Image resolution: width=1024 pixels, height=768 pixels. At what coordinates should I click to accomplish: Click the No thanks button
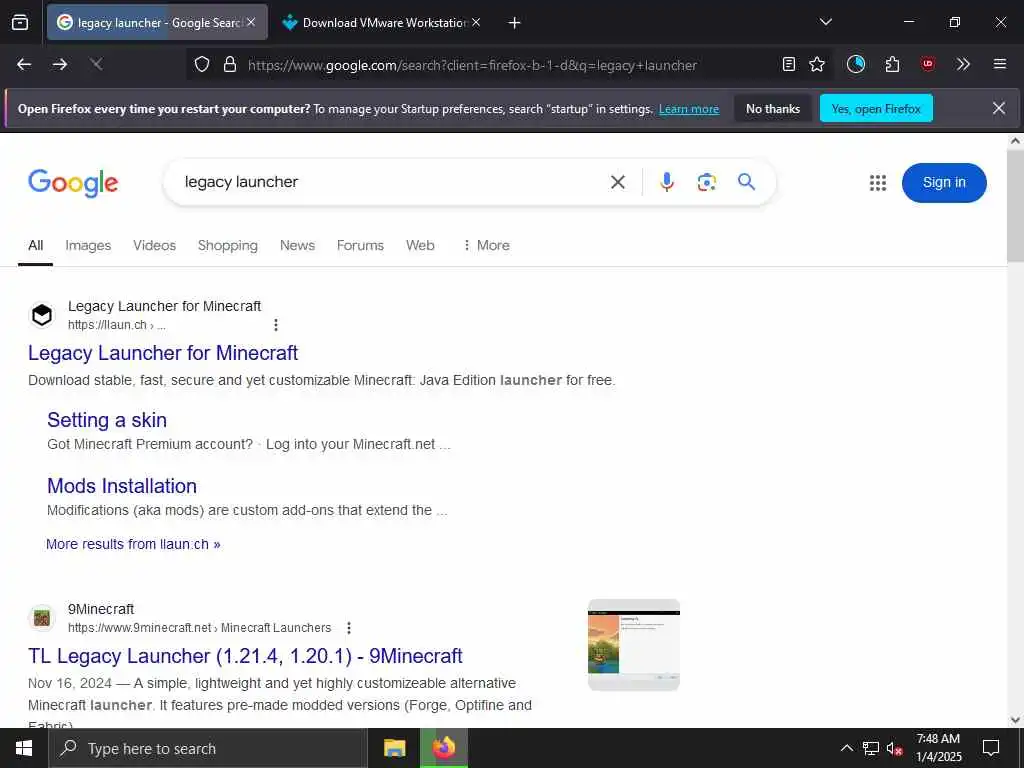[773, 109]
